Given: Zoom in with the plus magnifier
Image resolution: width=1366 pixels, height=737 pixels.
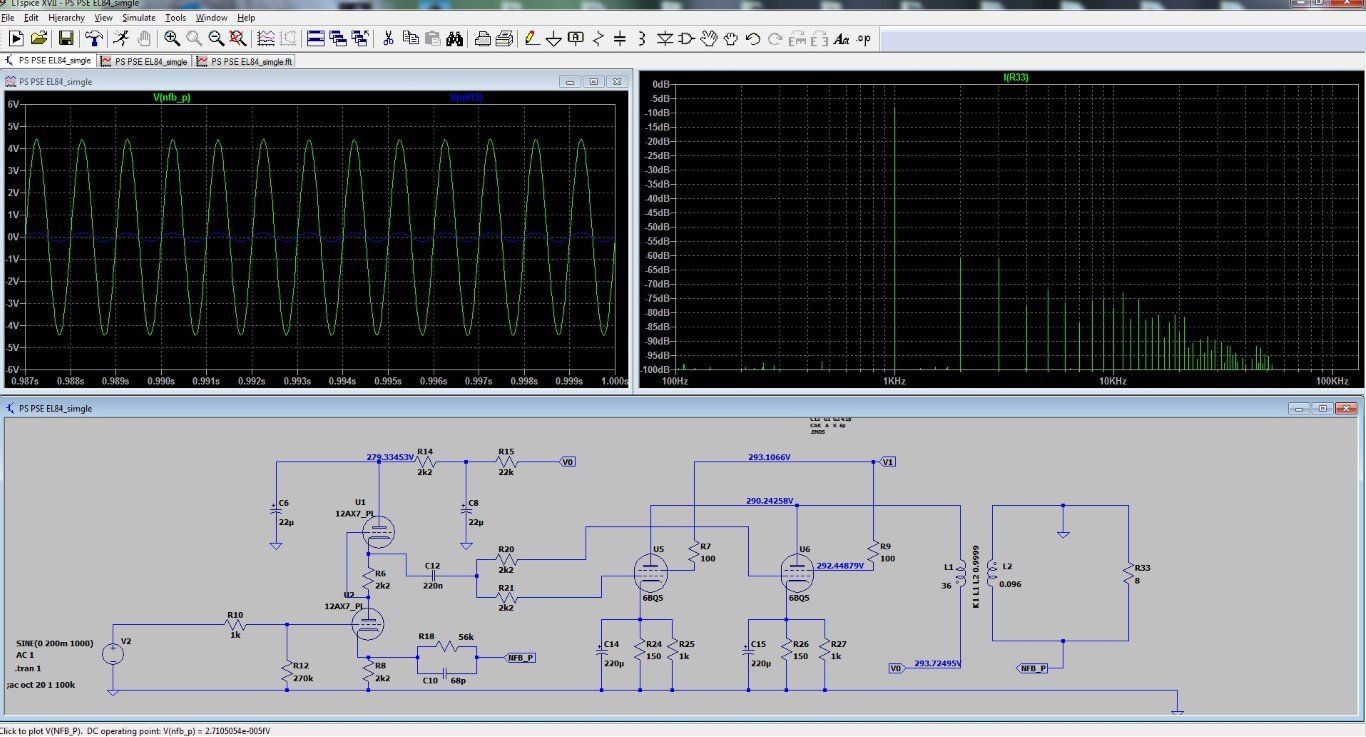Looking at the screenshot, I should coord(172,38).
